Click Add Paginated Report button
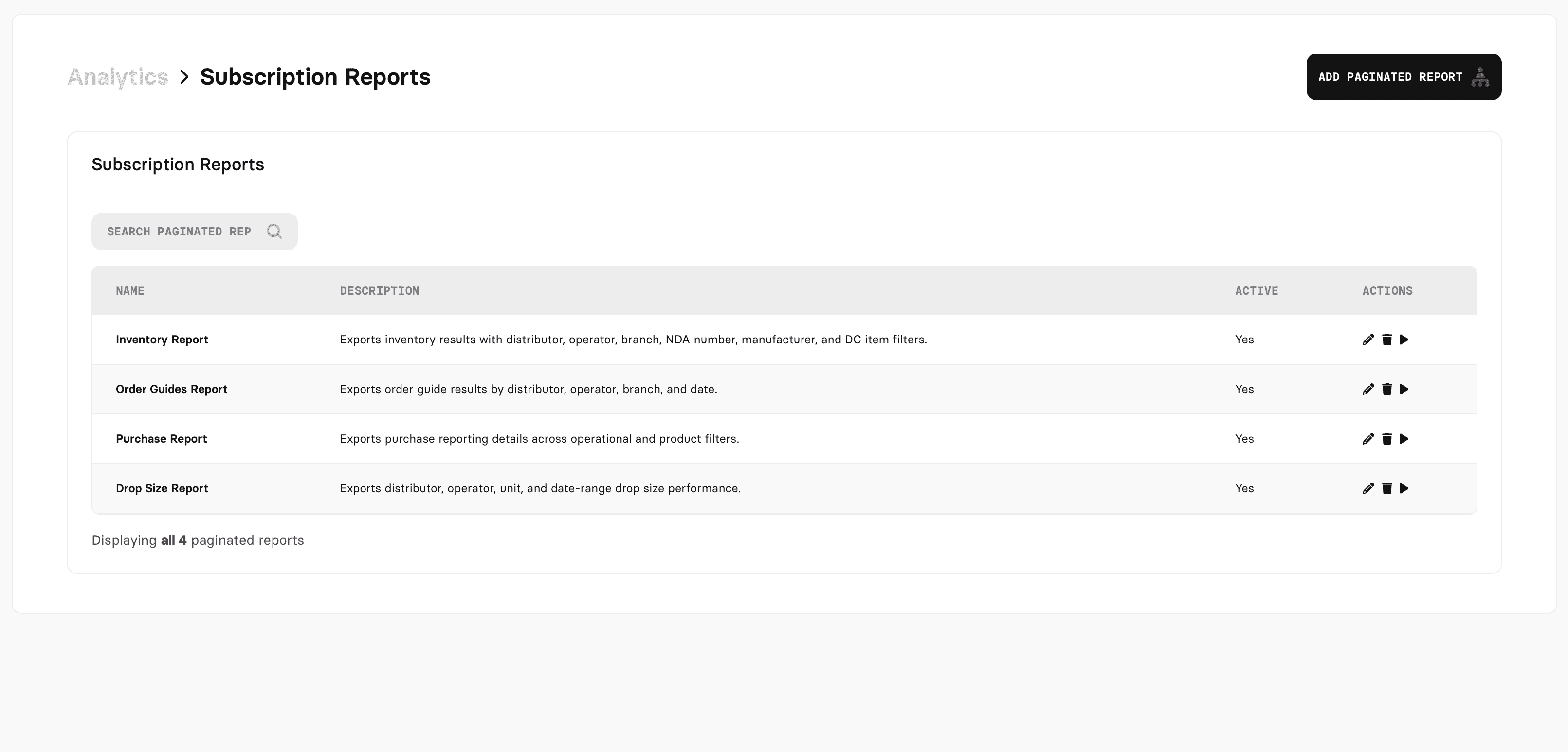The height and width of the screenshot is (752, 1568). click(x=1403, y=77)
